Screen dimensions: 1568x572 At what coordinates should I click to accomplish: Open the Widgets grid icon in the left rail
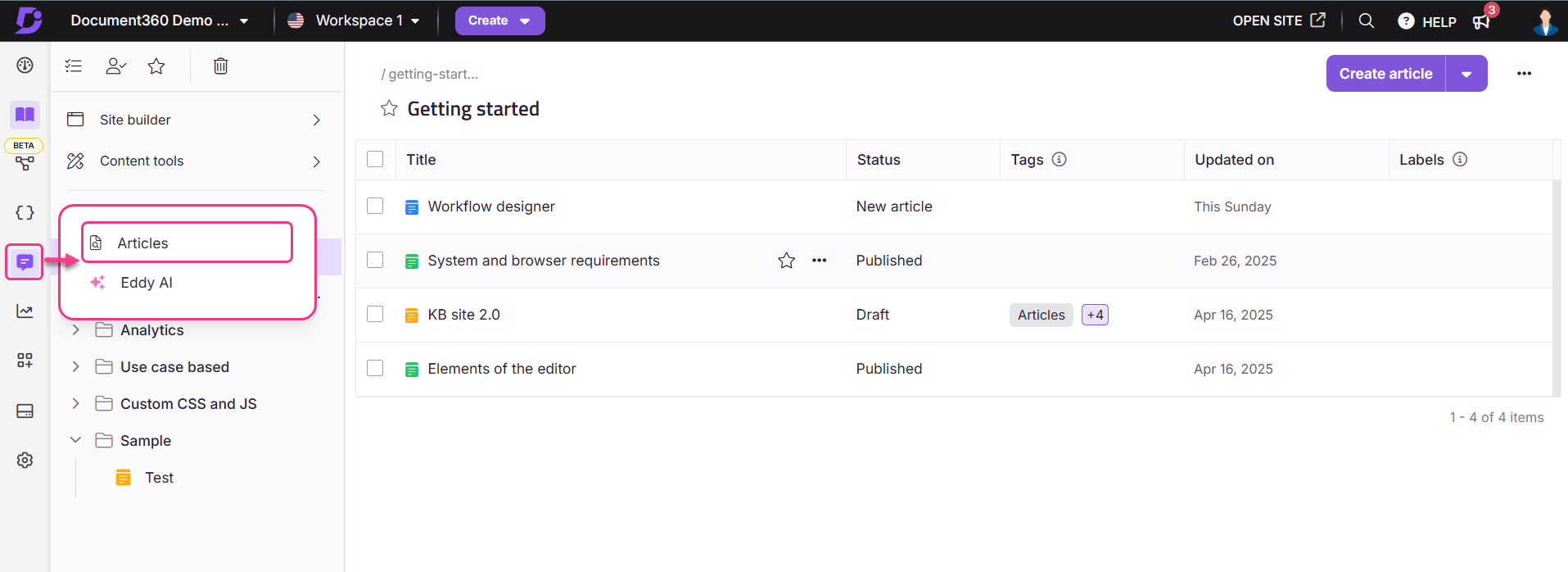click(x=25, y=361)
